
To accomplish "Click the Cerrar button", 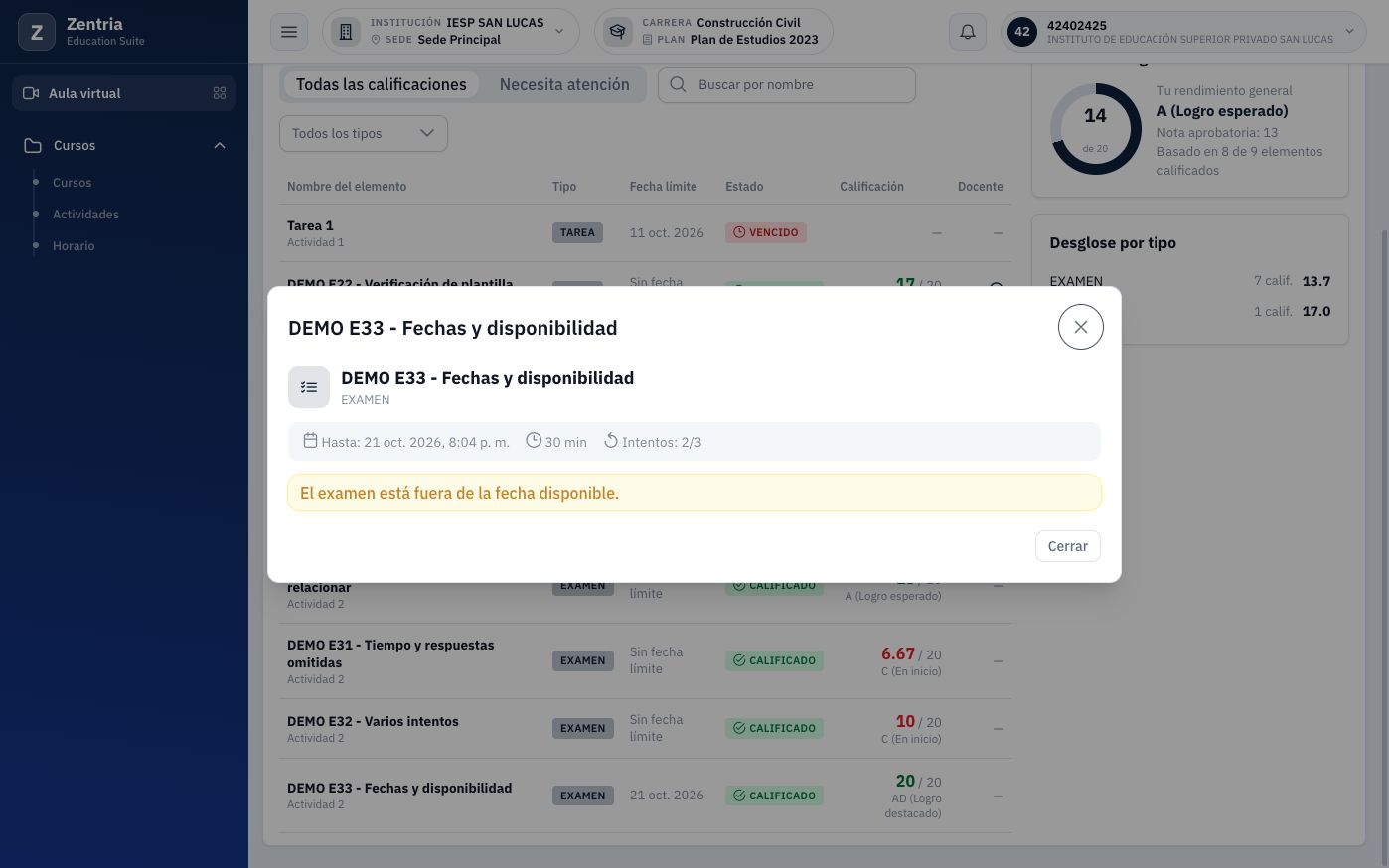I will pyautogui.click(x=1068, y=546).
